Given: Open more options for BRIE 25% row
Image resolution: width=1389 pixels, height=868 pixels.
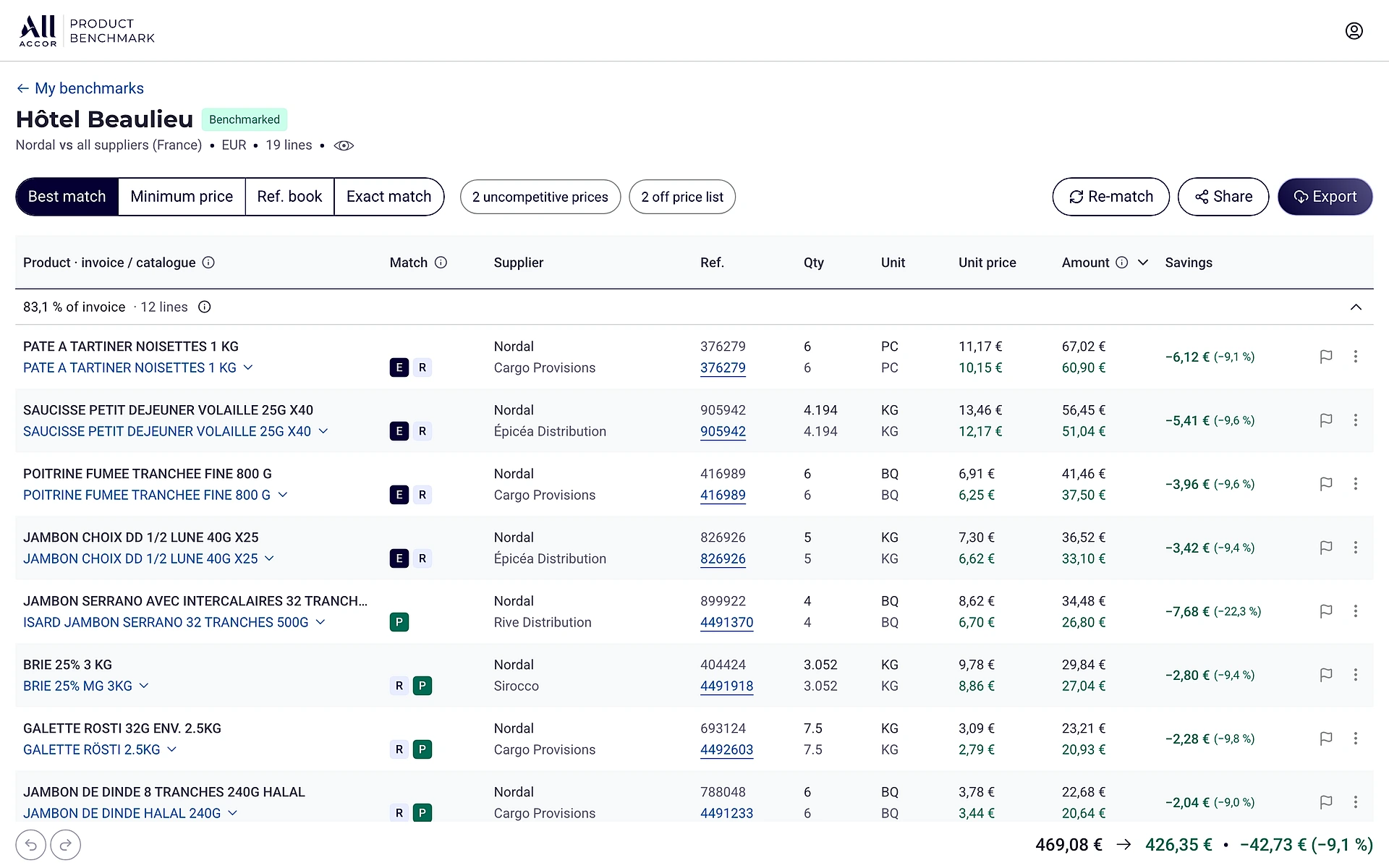Looking at the screenshot, I should tap(1356, 675).
